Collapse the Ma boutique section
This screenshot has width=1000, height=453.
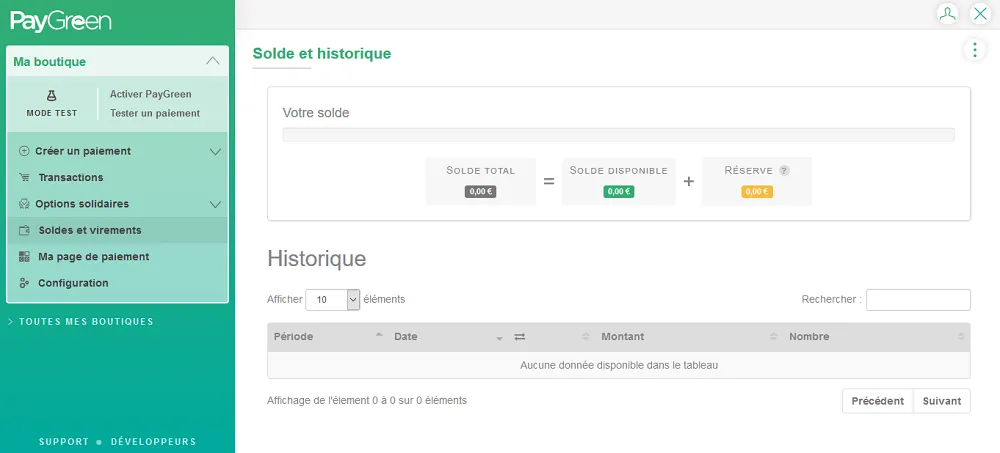[212, 61]
